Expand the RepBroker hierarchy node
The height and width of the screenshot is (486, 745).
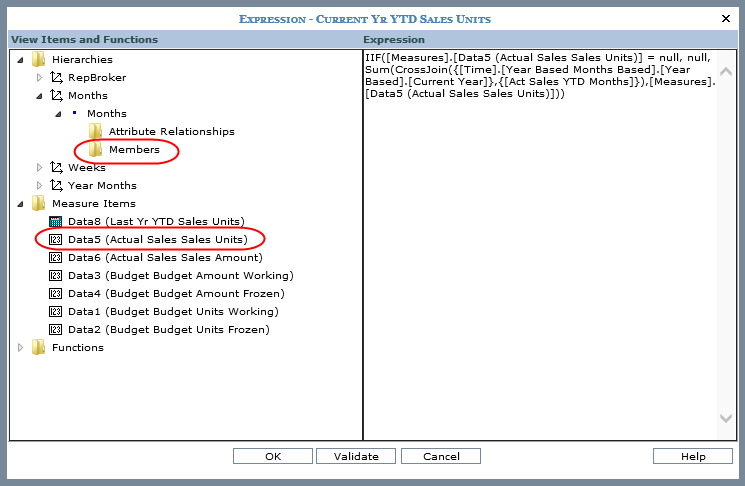coord(40,78)
